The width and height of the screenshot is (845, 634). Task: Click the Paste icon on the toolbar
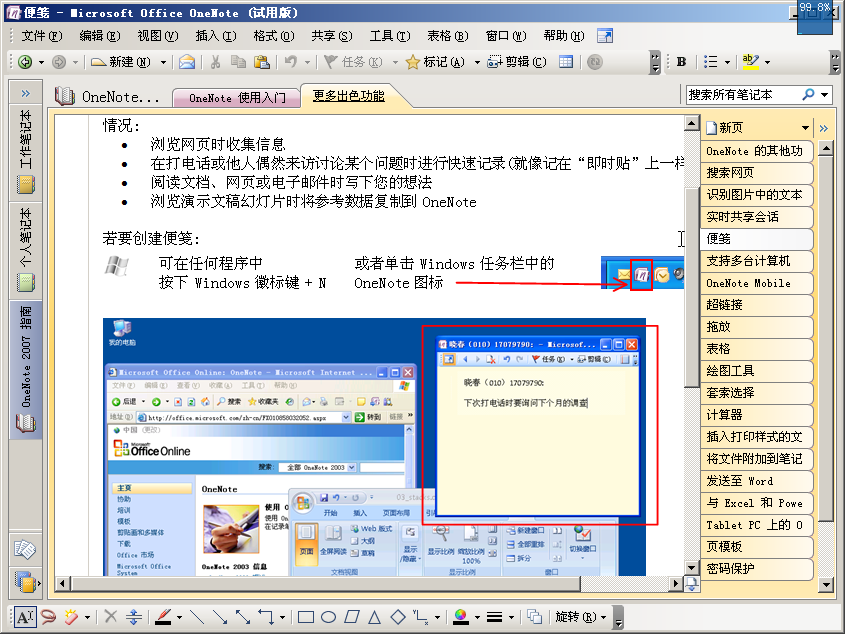[262, 62]
